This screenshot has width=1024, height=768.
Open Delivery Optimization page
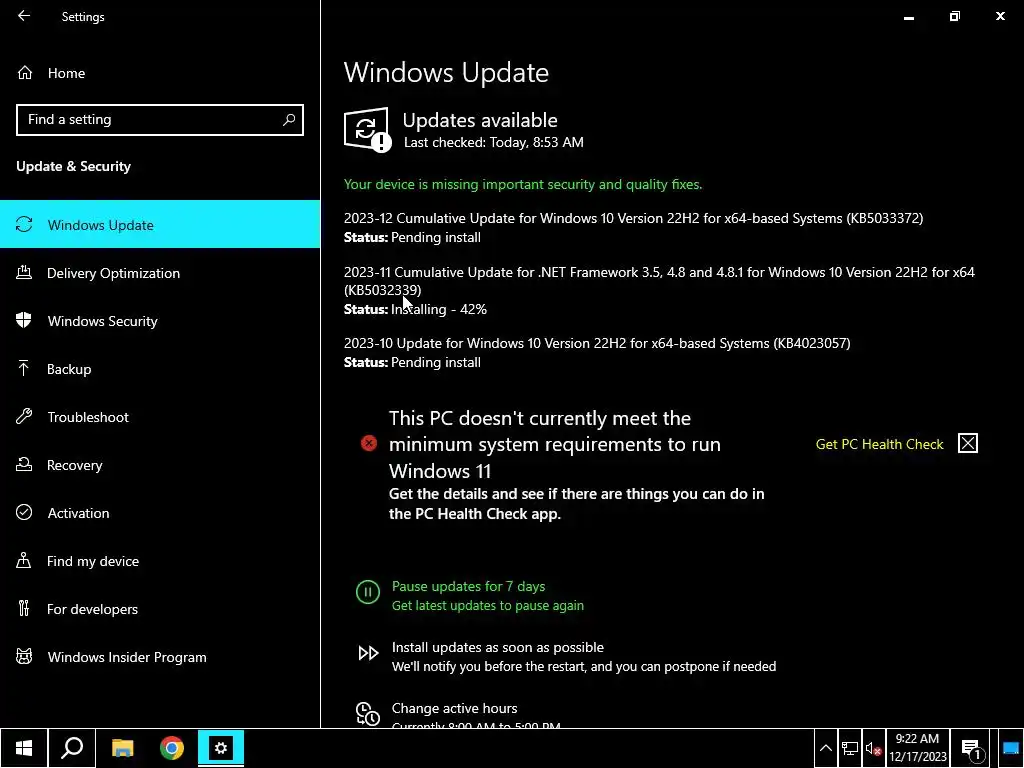160,273
